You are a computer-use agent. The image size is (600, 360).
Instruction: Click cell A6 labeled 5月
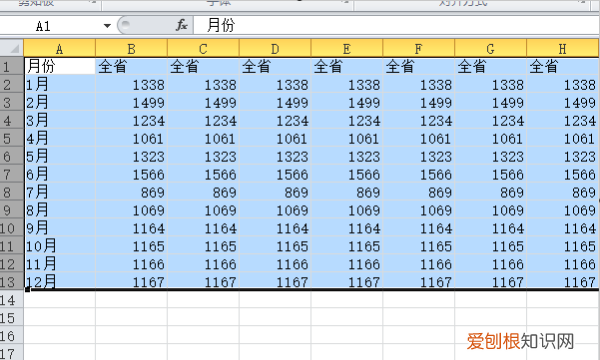(x=60, y=156)
